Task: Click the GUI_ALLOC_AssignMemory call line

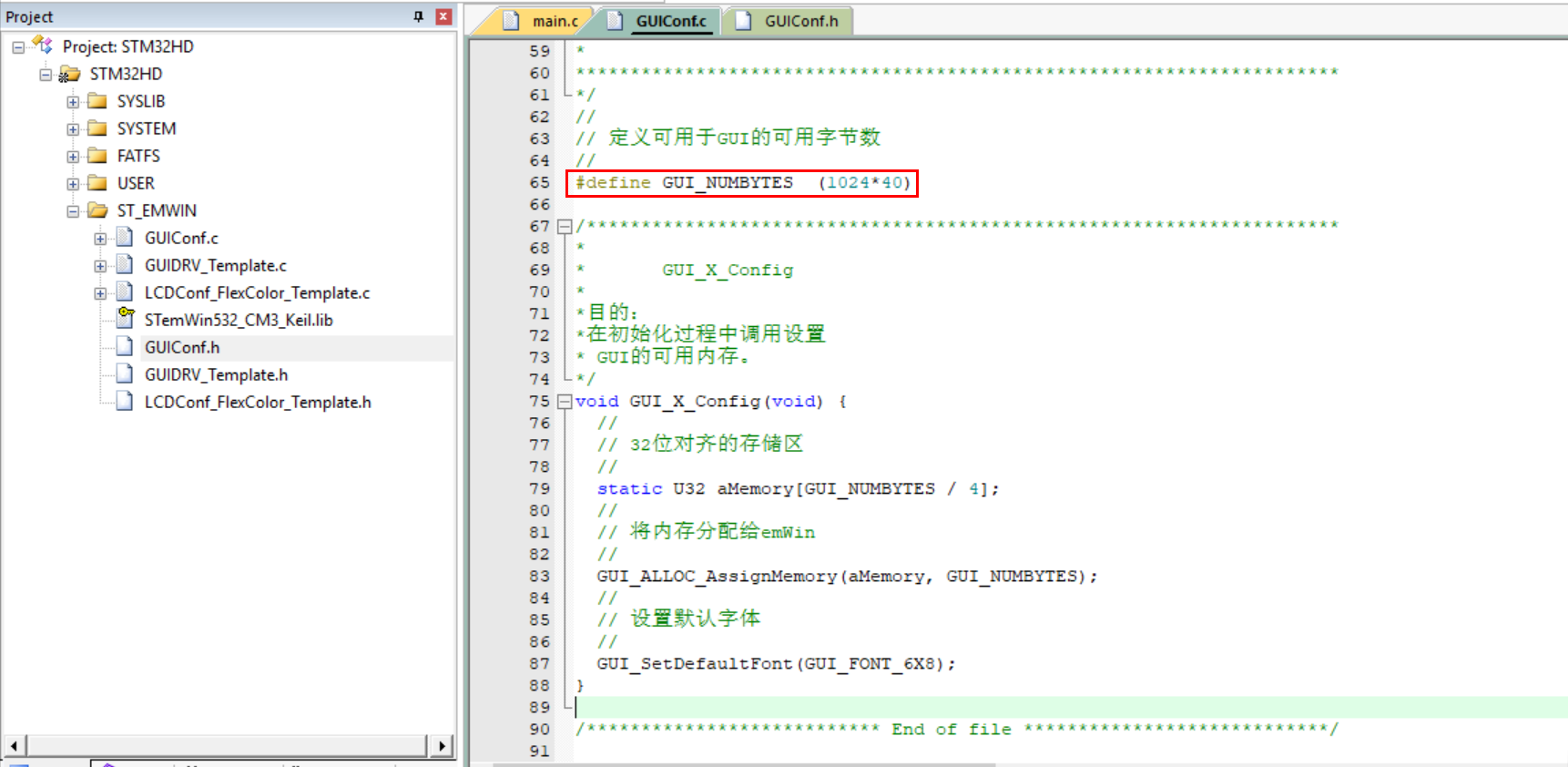Action: tap(847, 576)
